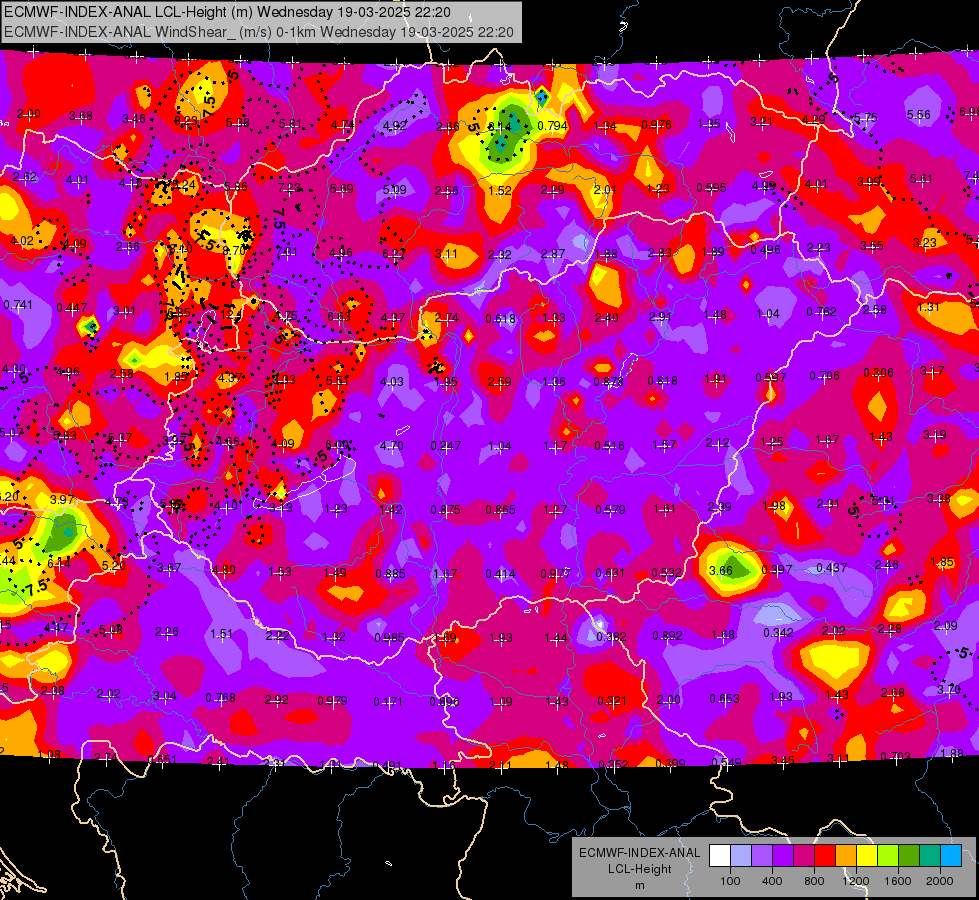979x900 pixels.
Task: Click legend tick label 800
Action: [x=814, y=881]
